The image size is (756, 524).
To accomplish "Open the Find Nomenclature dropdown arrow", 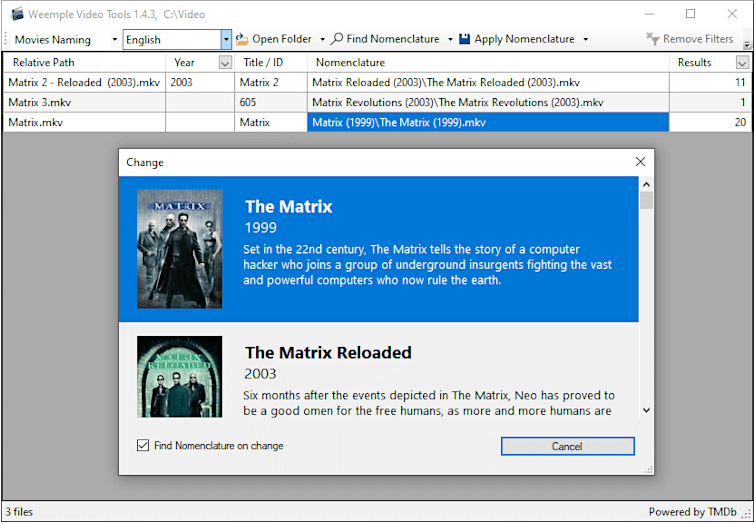I will point(450,40).
